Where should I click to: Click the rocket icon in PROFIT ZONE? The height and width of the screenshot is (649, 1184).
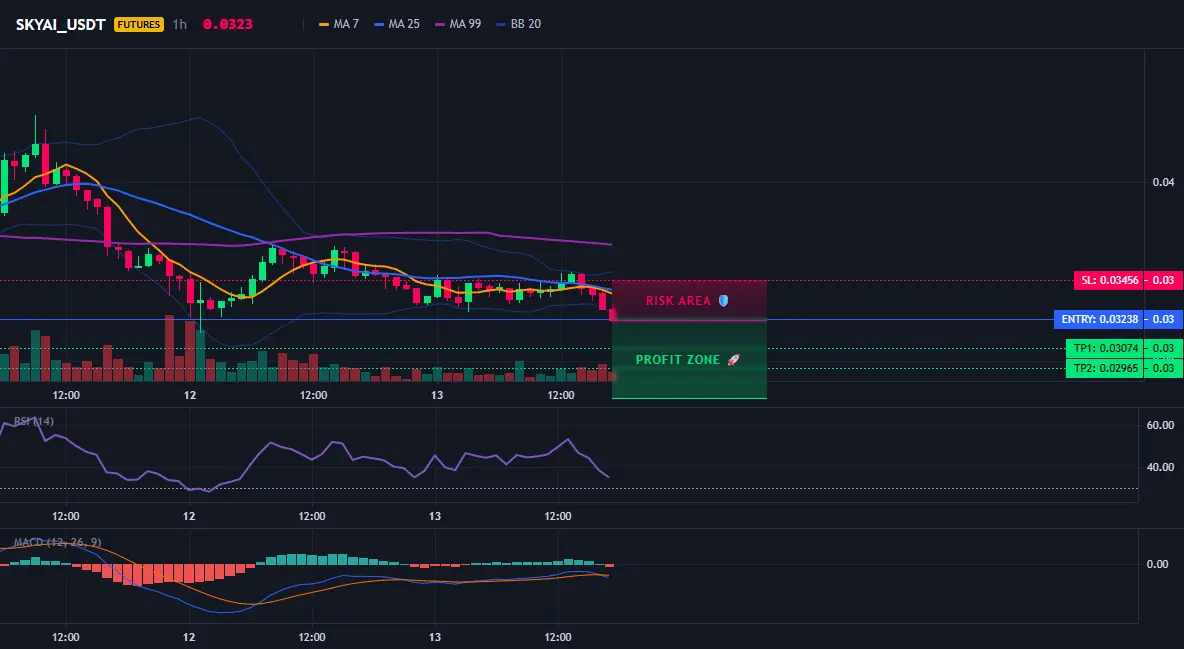coord(733,360)
